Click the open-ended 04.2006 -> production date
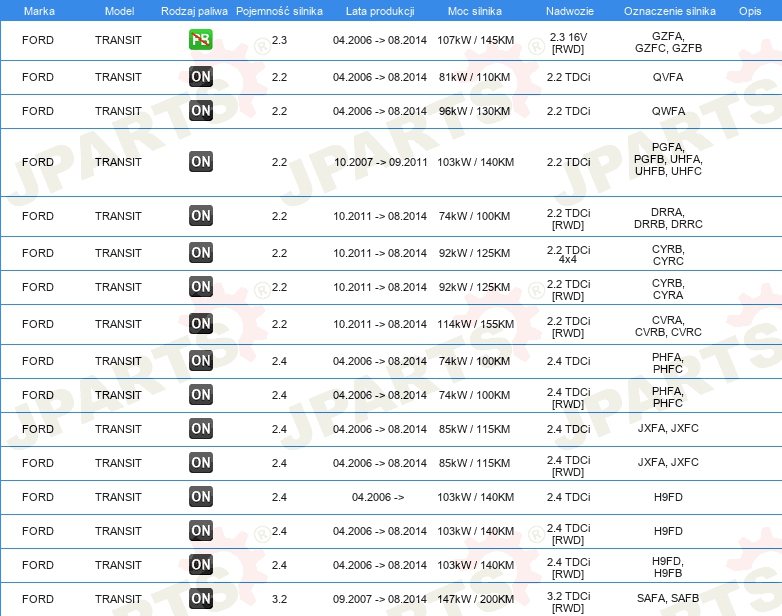 point(378,497)
